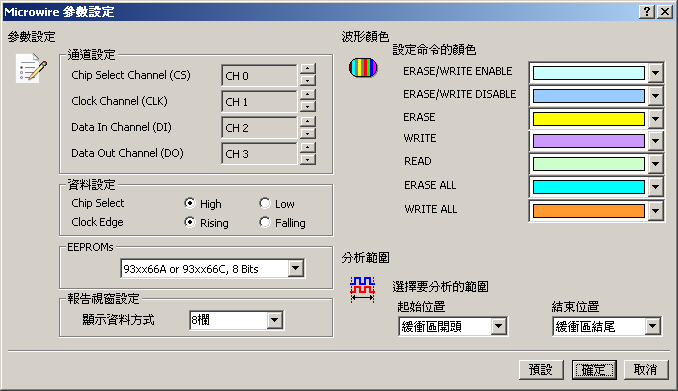Click the CH 0 channel field

[259, 76]
